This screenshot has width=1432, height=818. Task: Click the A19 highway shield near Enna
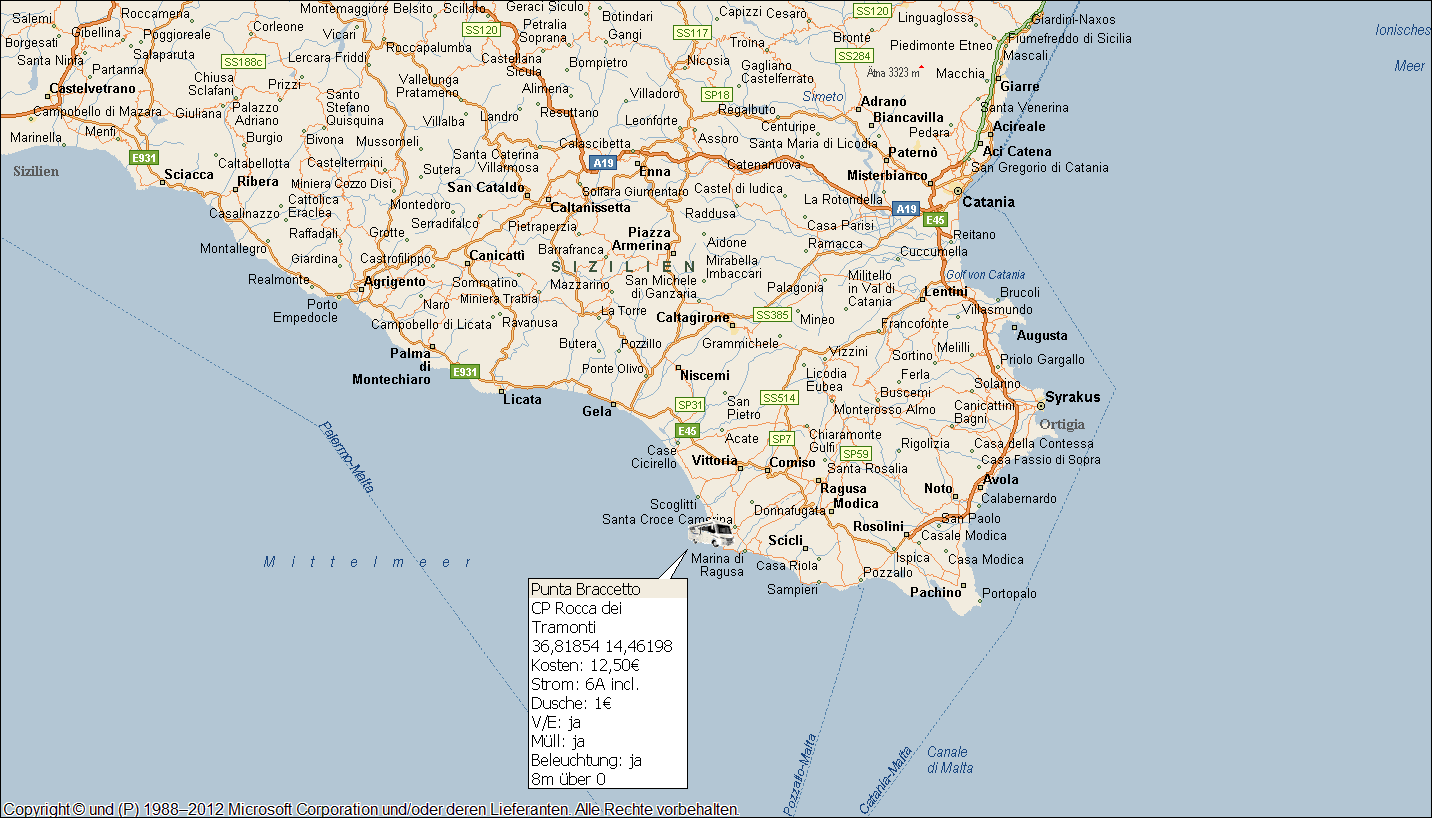pyautogui.click(x=602, y=162)
